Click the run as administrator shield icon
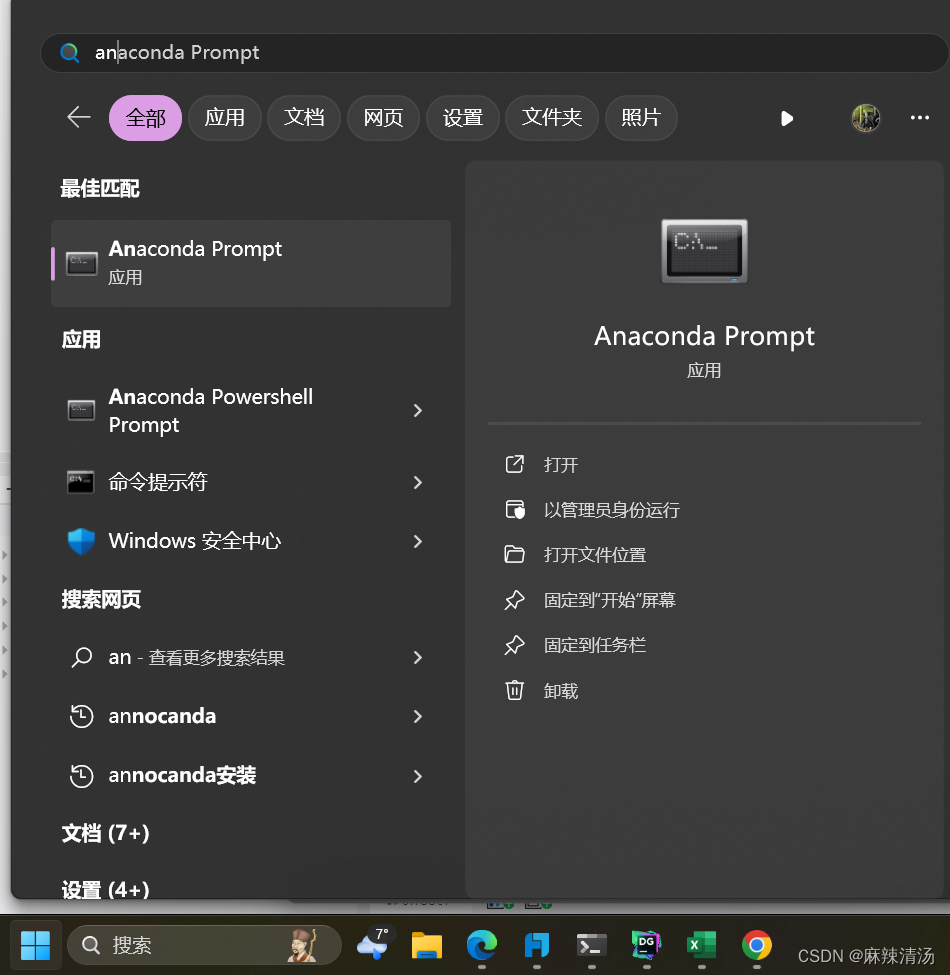This screenshot has height=975, width=950. (x=515, y=509)
